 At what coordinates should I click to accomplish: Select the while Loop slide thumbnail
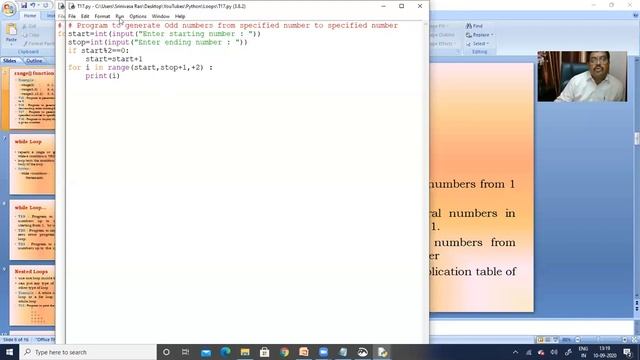(32, 164)
